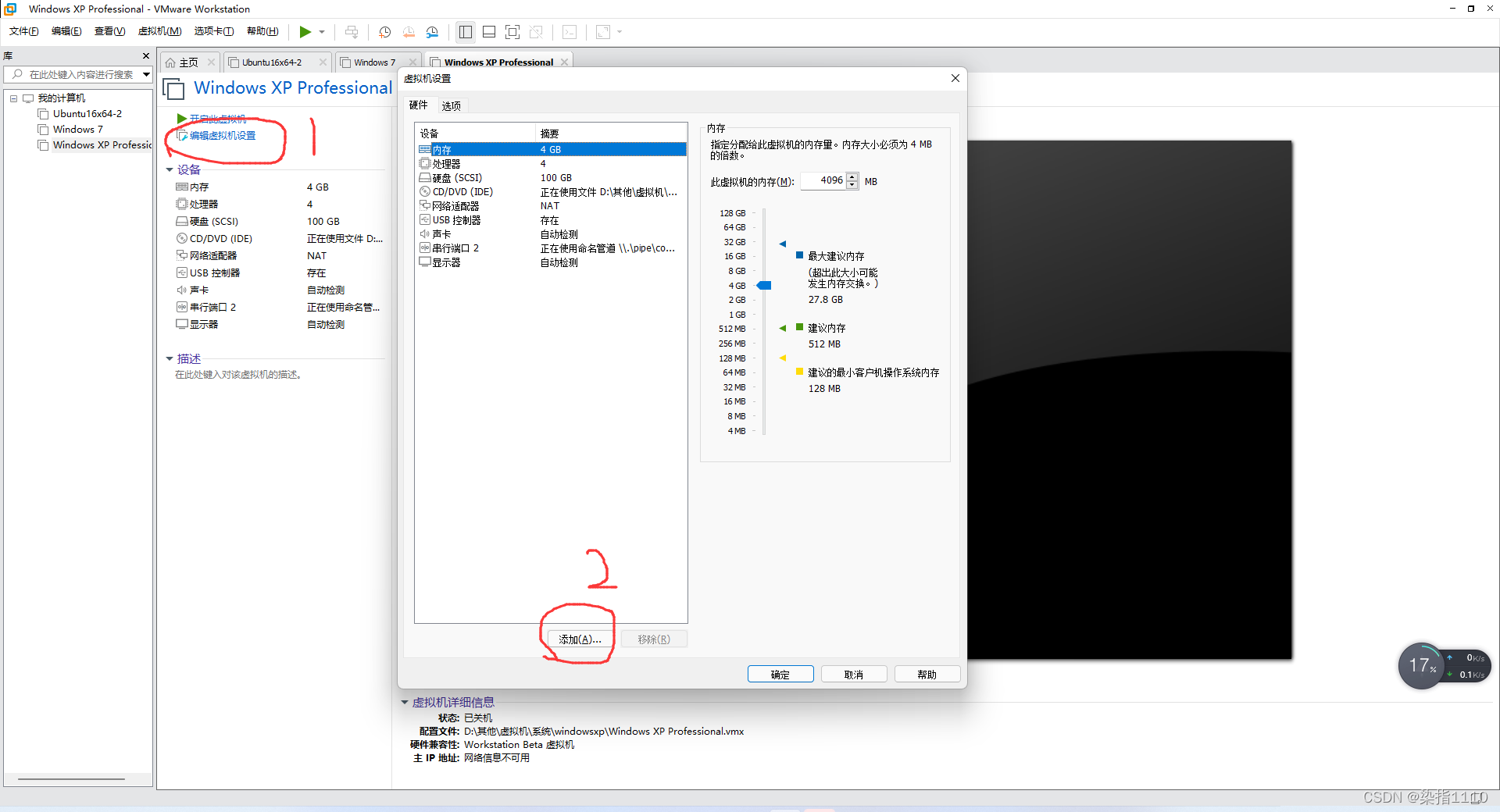
Task: Increase memory with the spinner up arrow
Action: (x=852, y=177)
